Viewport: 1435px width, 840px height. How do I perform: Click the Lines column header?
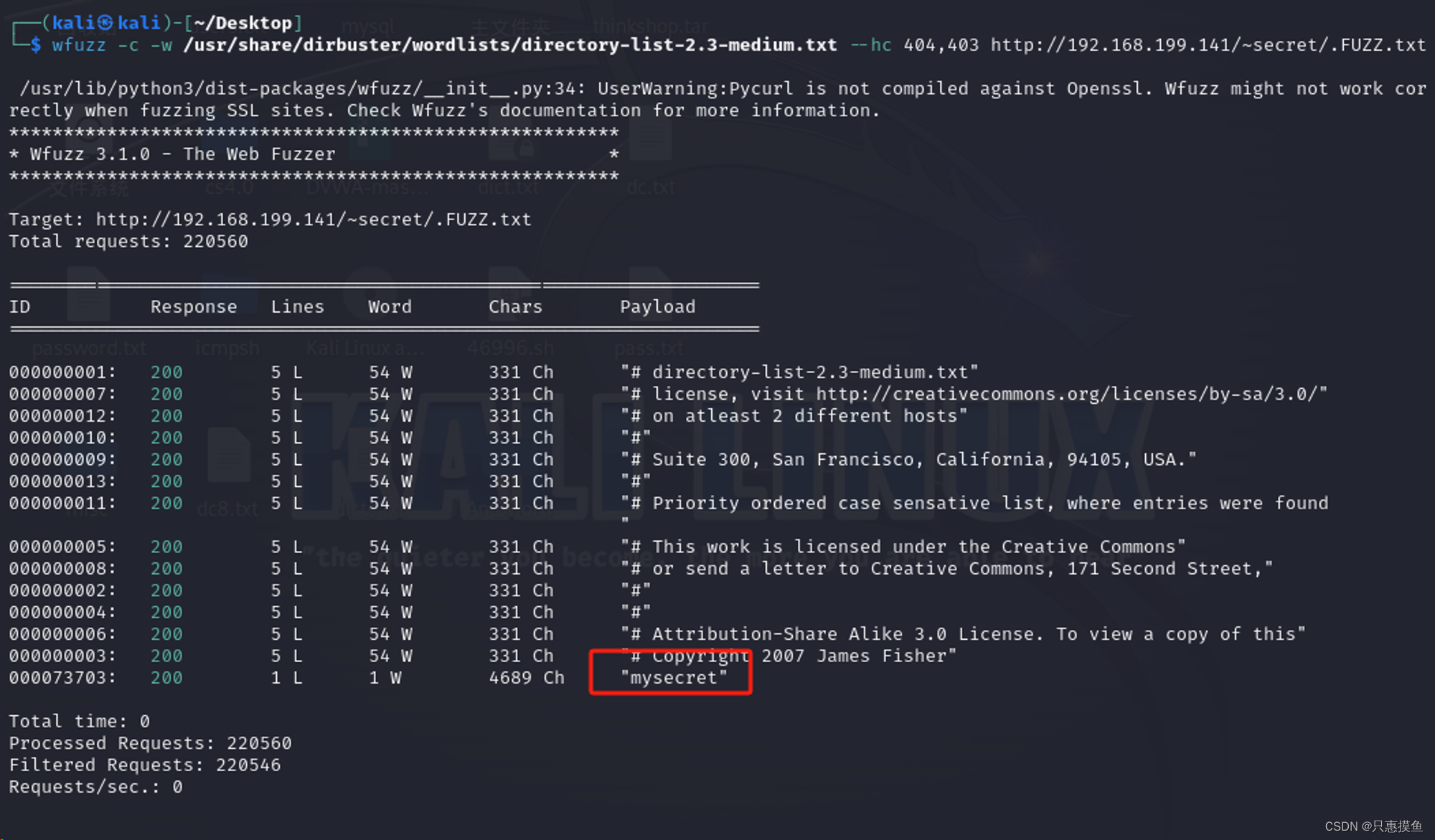click(x=297, y=307)
